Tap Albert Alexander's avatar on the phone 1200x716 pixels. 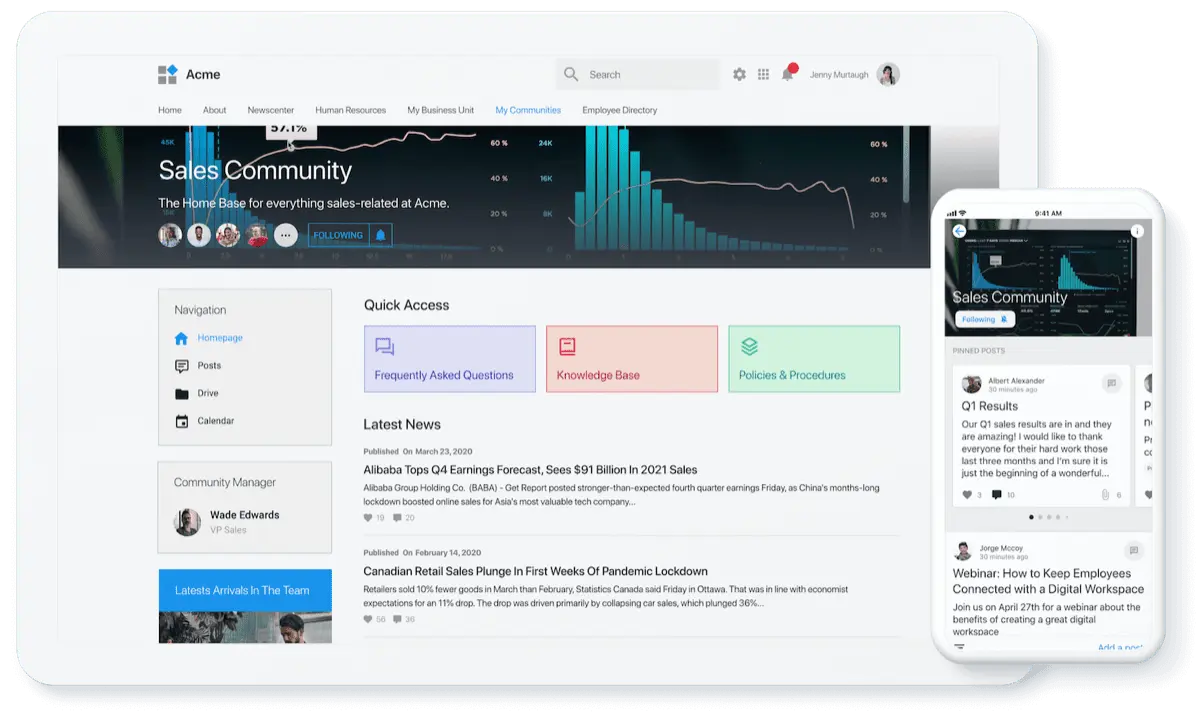(971, 384)
